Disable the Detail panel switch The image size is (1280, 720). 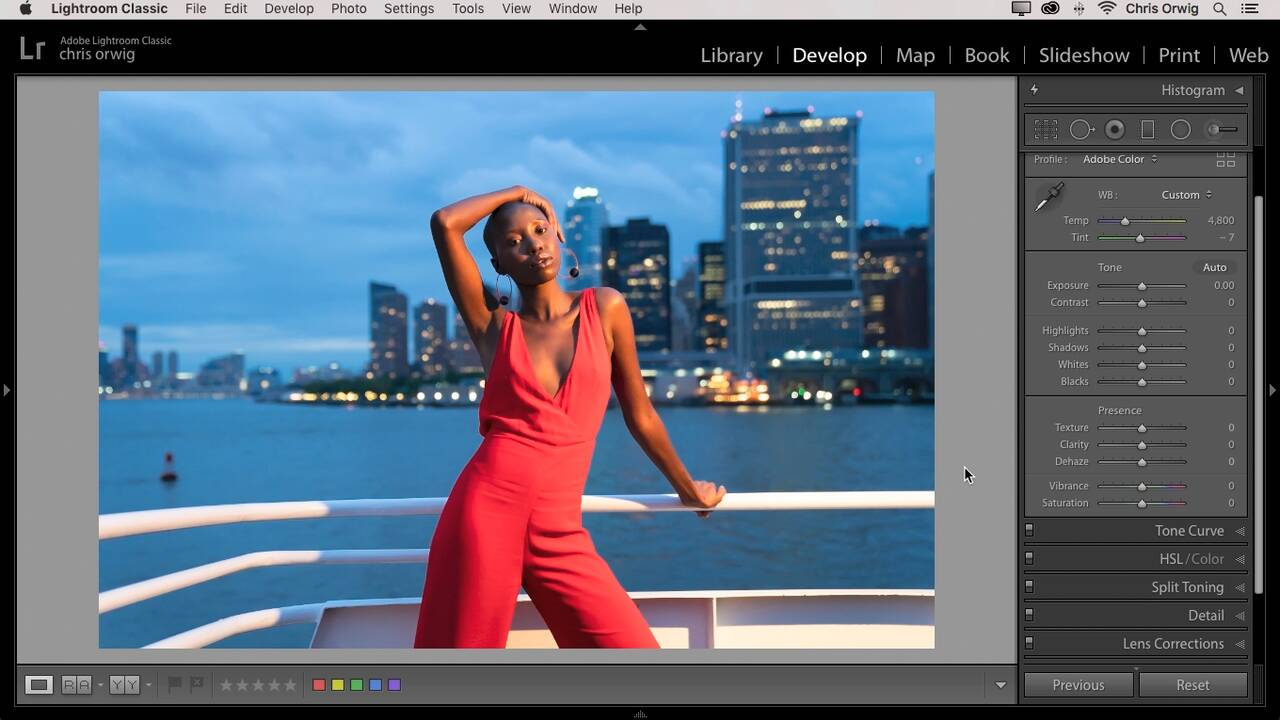[1029, 615]
